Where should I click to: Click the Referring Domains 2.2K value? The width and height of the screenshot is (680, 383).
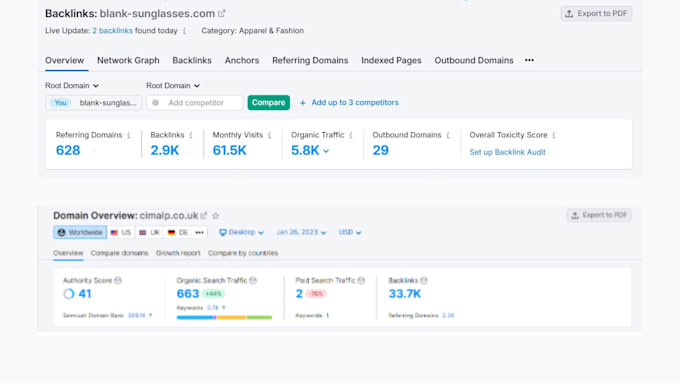(x=448, y=316)
